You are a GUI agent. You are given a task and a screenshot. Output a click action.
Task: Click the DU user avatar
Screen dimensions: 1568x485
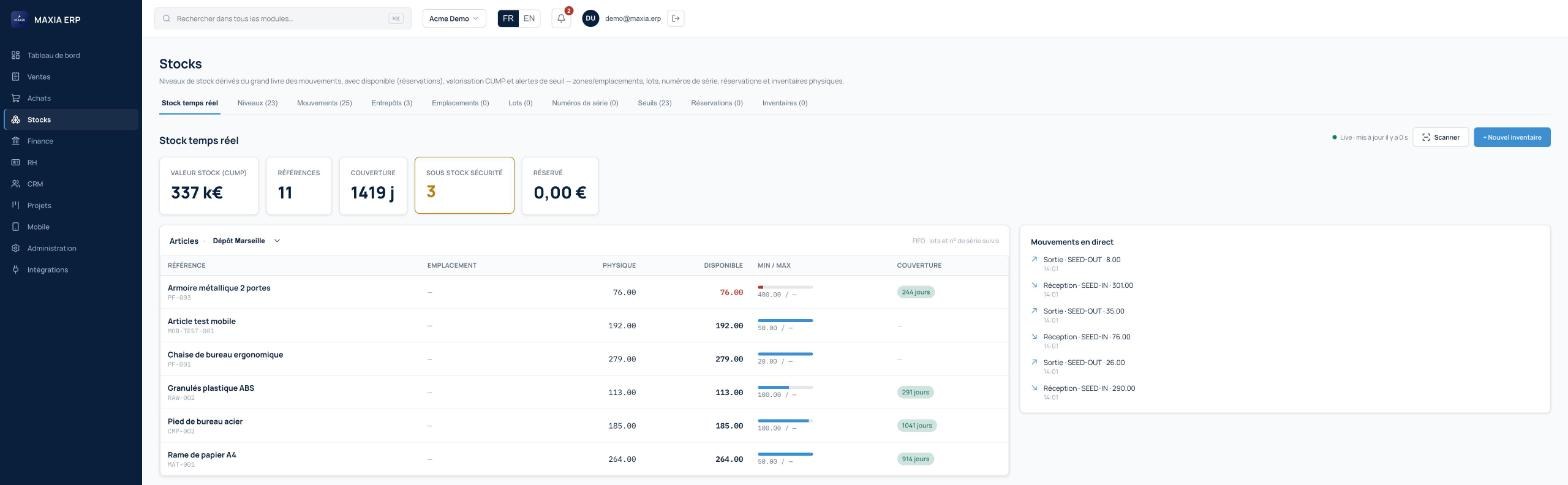pyautogui.click(x=590, y=18)
